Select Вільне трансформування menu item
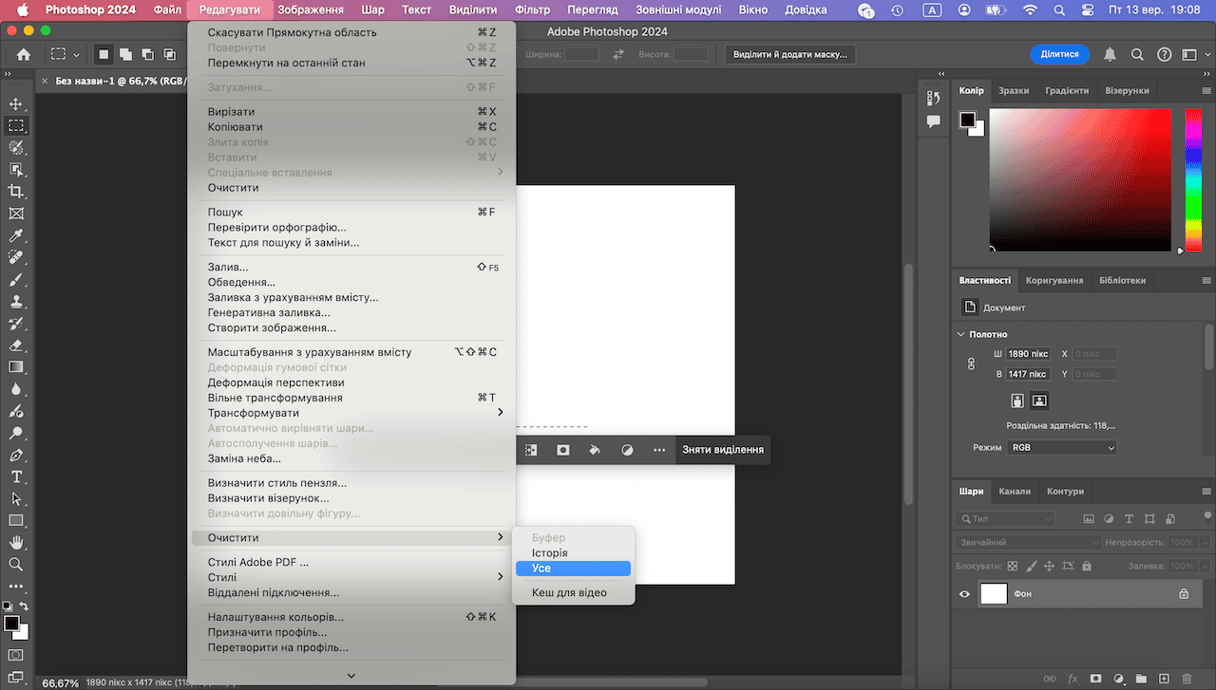 point(351,398)
